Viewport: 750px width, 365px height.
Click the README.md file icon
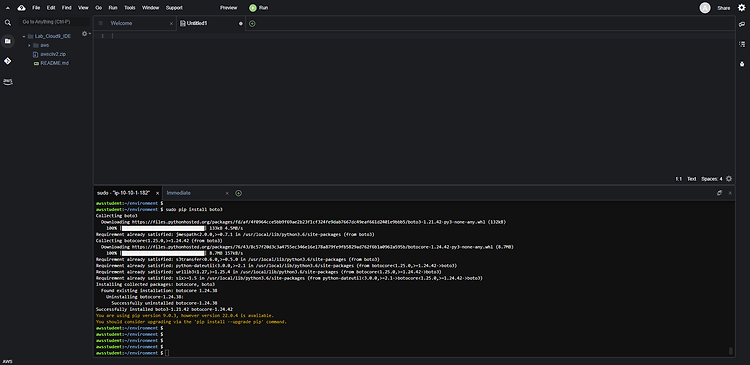tap(36, 63)
